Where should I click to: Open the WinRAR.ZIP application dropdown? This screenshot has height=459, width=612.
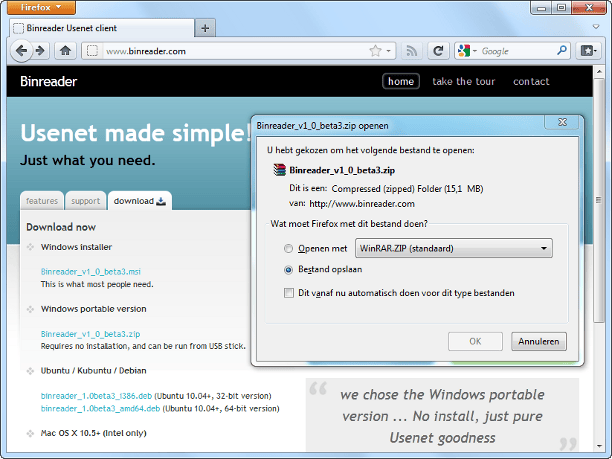click(454, 248)
